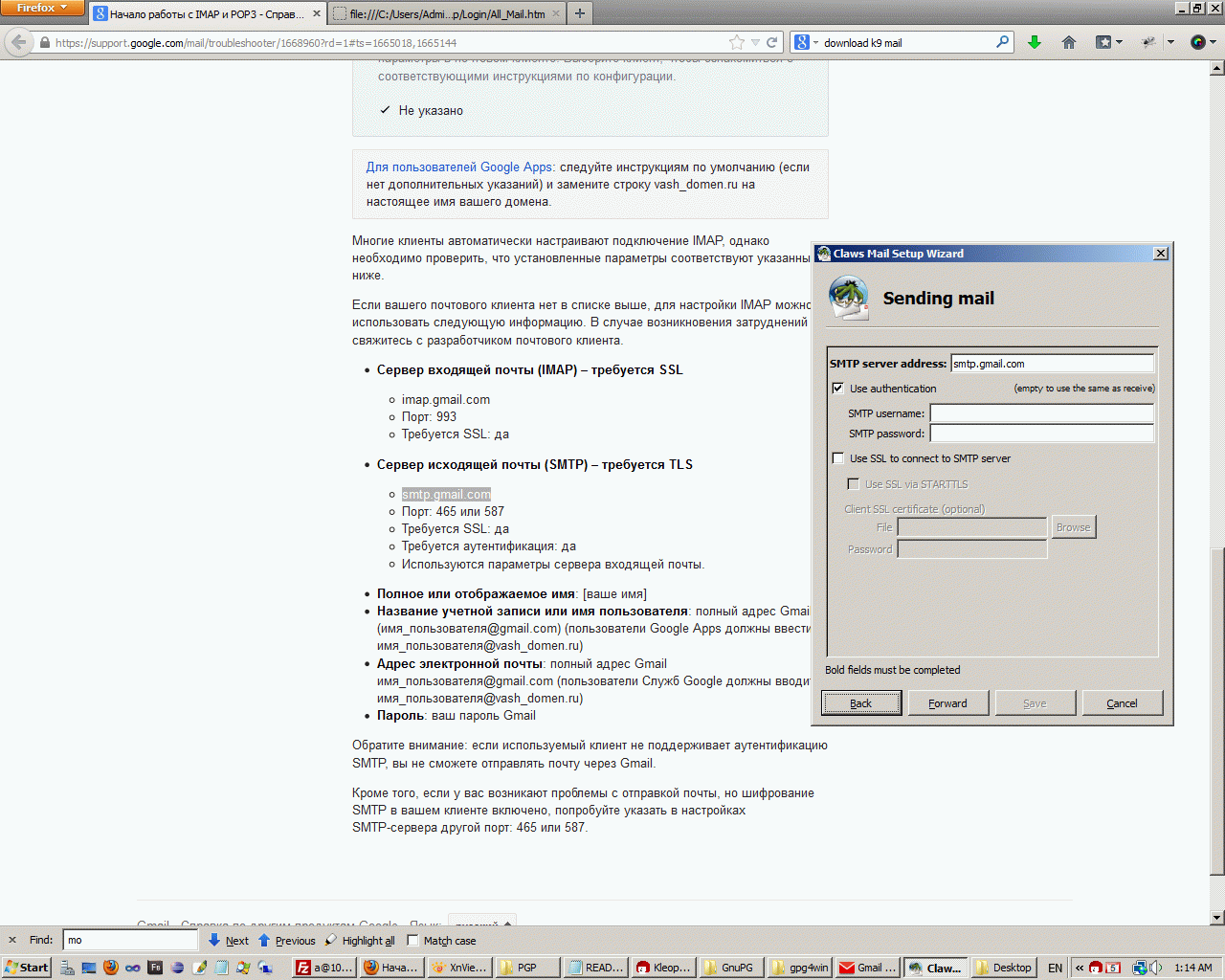The width and height of the screenshot is (1225, 980).
Task: Close the find bar with the X icon
Action: click(x=12, y=941)
